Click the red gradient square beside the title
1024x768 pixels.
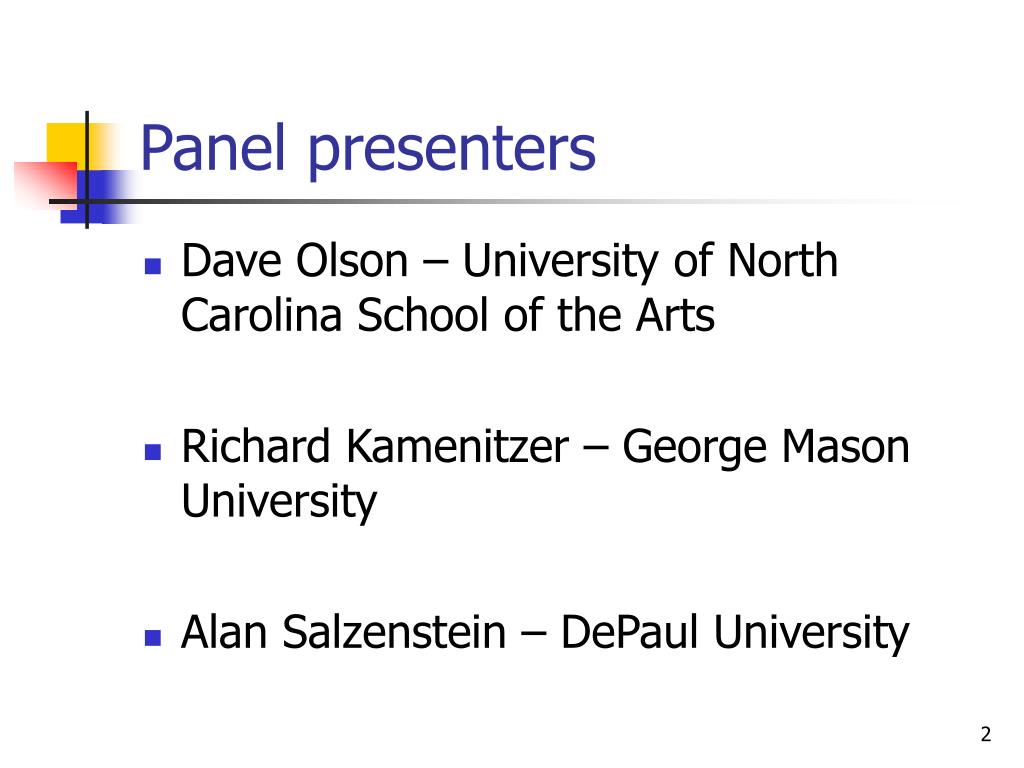click(x=44, y=185)
